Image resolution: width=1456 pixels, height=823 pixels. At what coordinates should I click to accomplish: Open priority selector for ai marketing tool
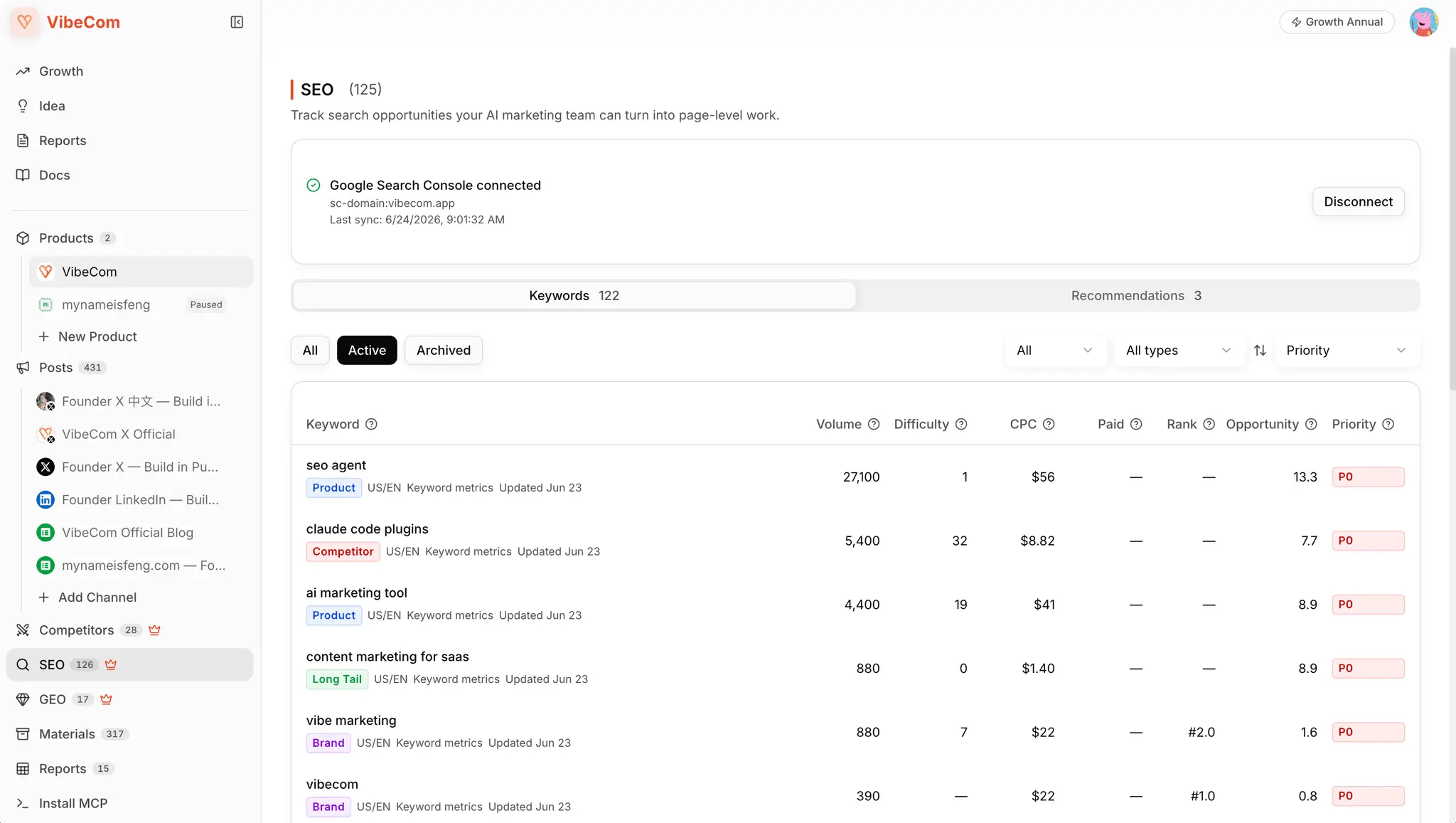click(x=1368, y=605)
